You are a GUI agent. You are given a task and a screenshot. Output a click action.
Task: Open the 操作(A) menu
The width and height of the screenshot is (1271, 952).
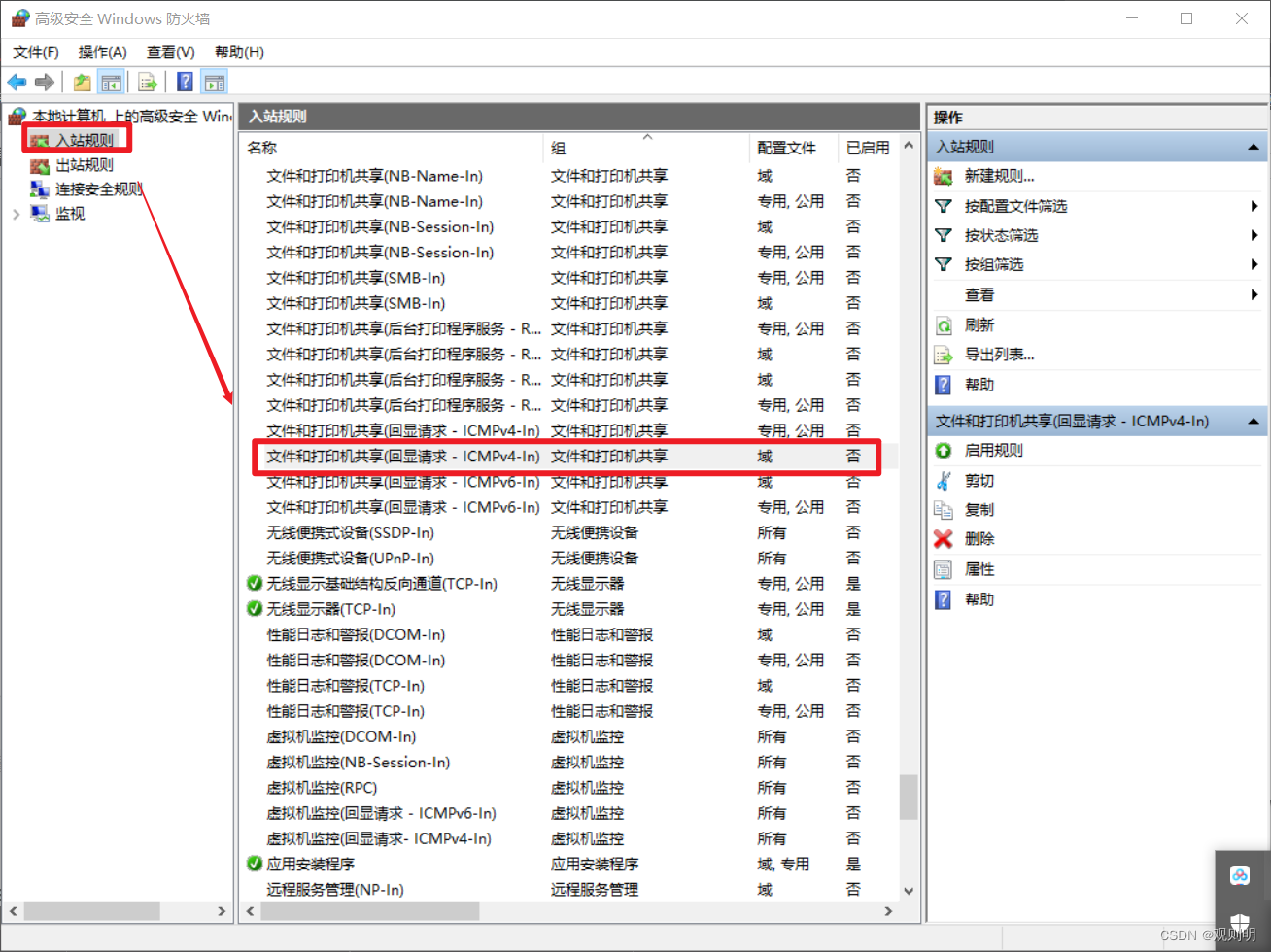point(103,52)
